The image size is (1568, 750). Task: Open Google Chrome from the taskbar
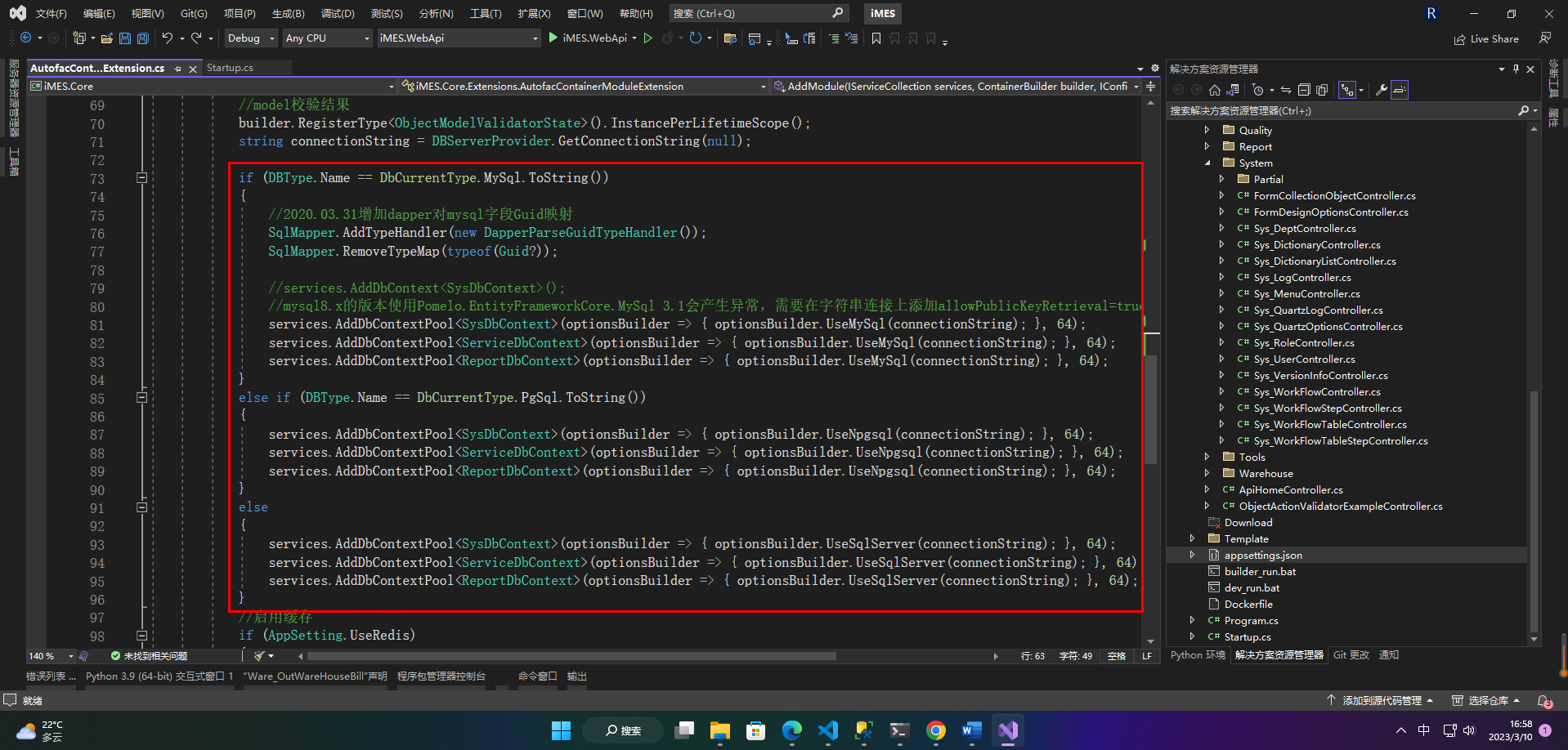click(936, 730)
